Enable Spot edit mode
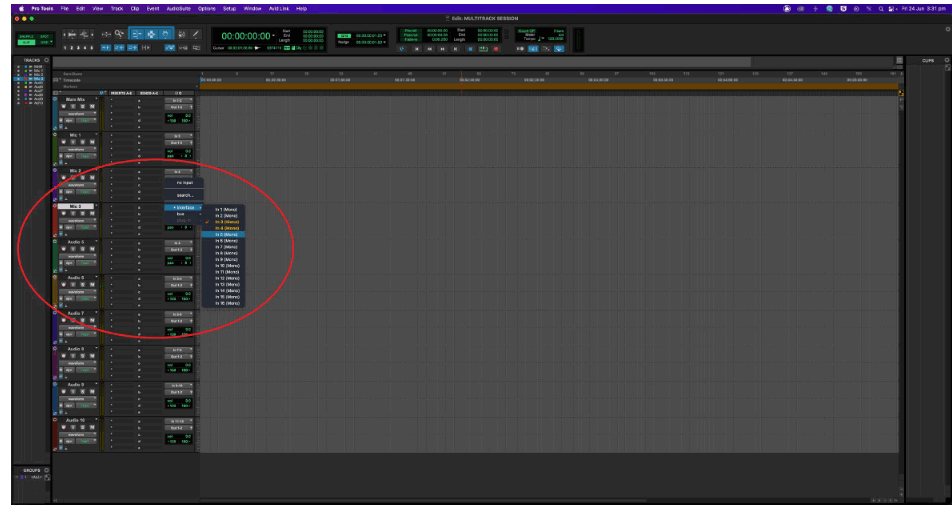Viewport: 952px width, 510px height. pos(44,36)
